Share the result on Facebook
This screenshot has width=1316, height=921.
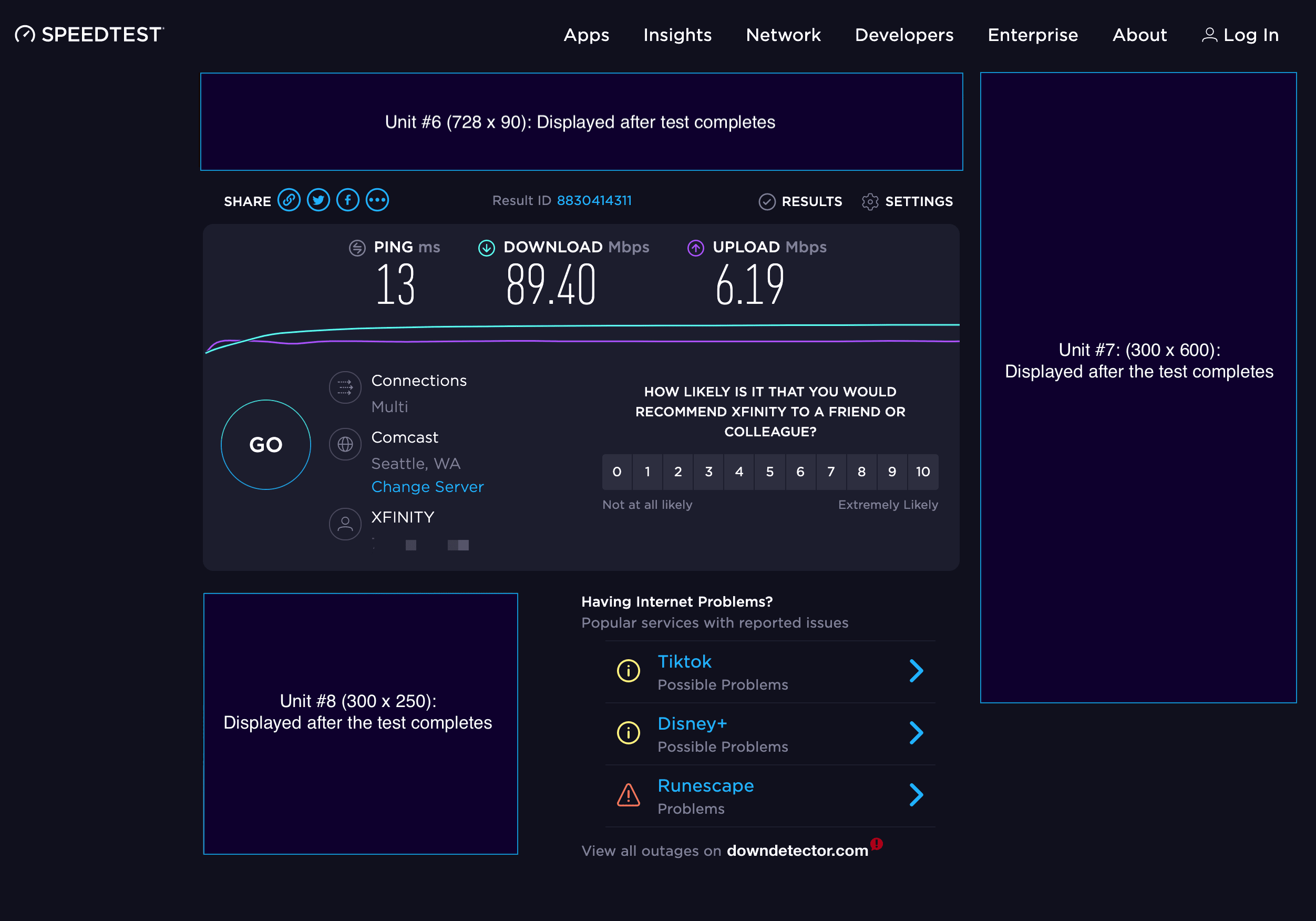pyautogui.click(x=347, y=200)
